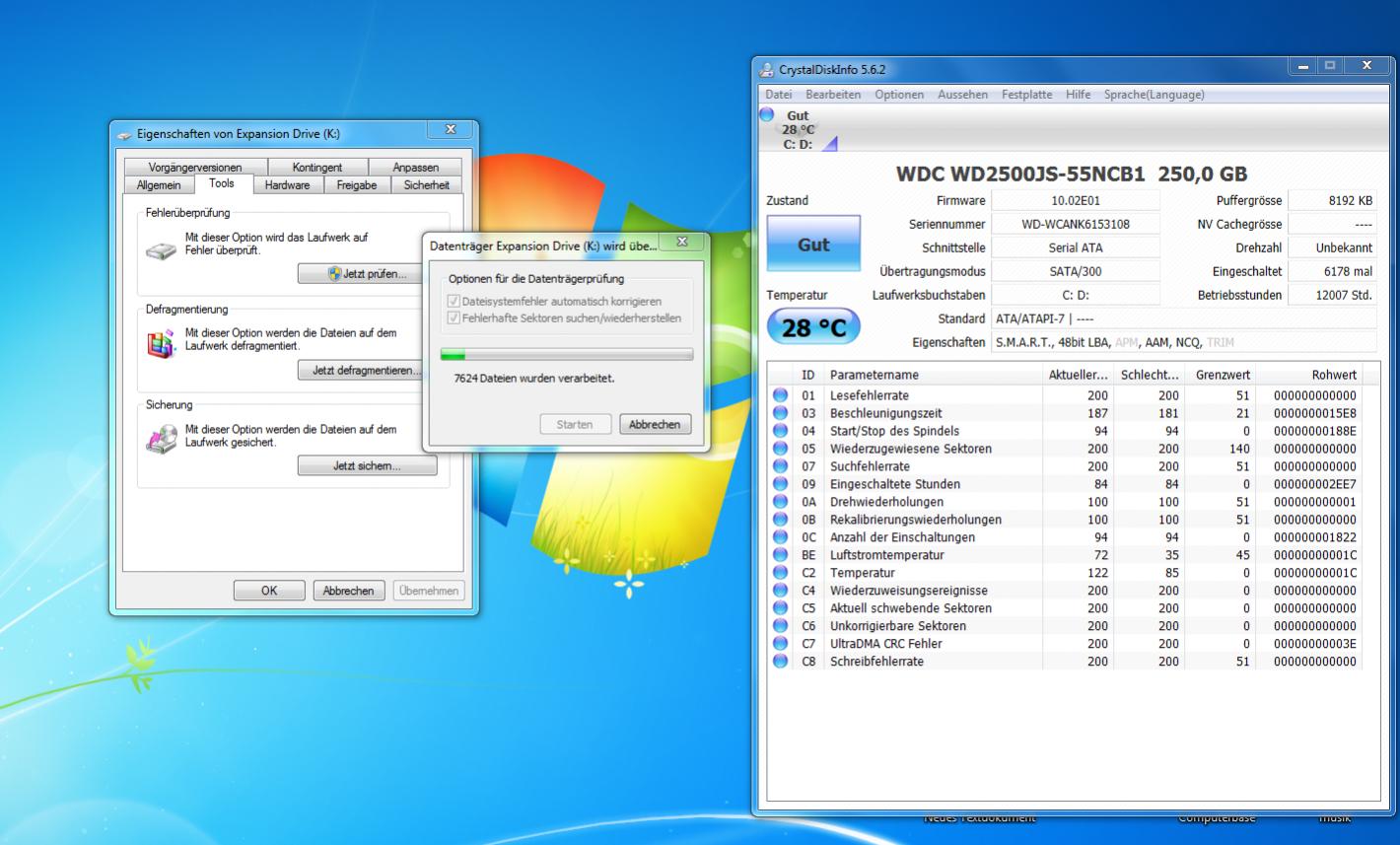This screenshot has height=845, width=1400.
Task: Cancel the disk check with Abbrechen
Action: tap(656, 424)
